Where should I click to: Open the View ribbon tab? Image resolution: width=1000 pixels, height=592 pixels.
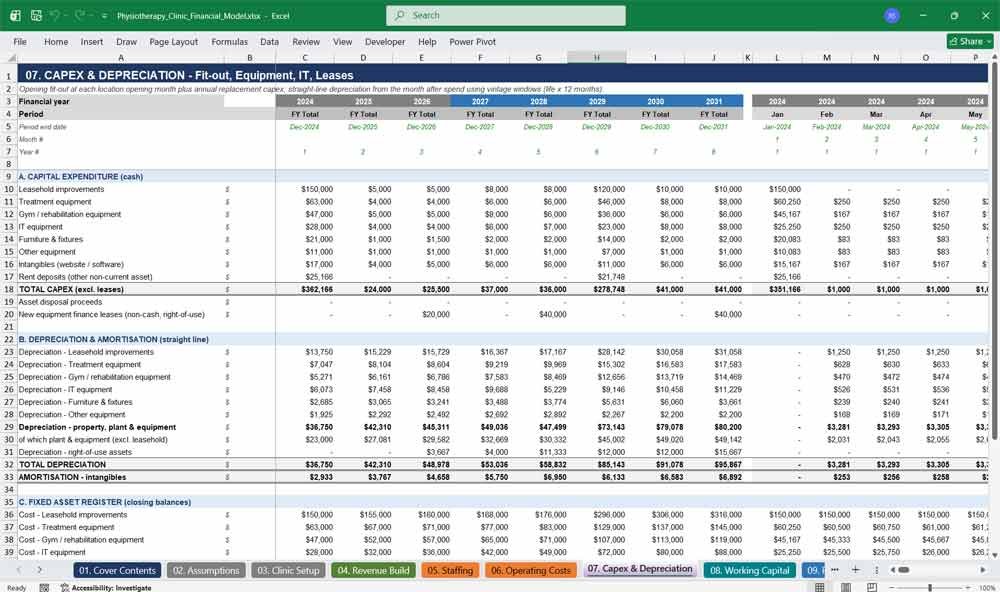point(342,41)
